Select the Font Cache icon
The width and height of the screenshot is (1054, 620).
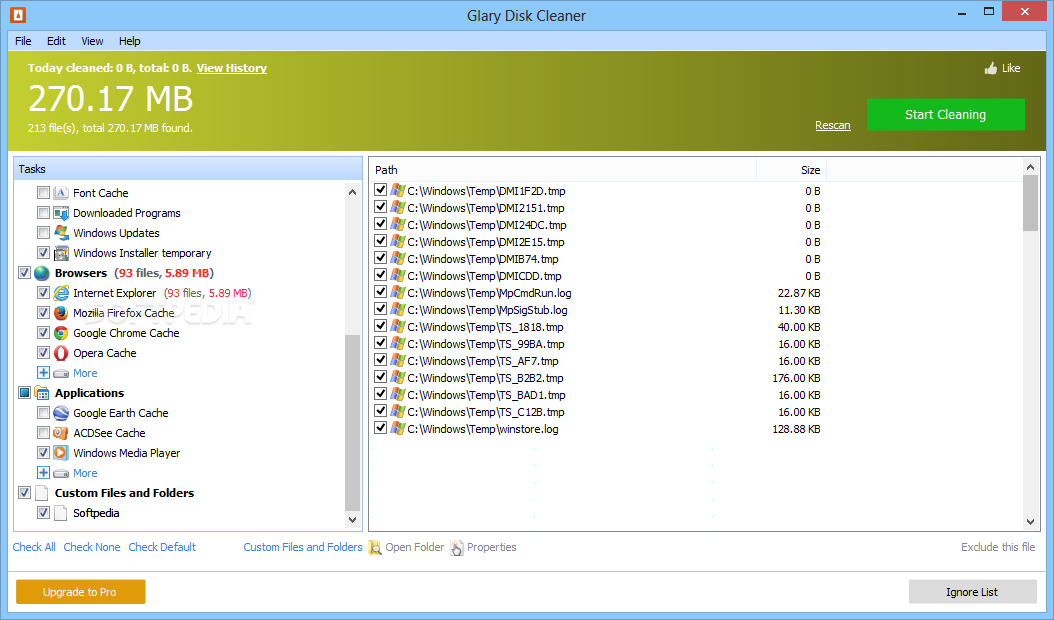point(61,193)
